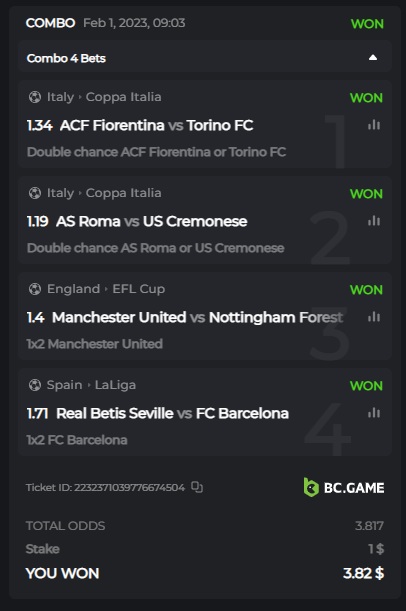The image size is (406, 611).
Task: Open stats icon for Fiorentina vs Torino
Action: click(x=374, y=125)
